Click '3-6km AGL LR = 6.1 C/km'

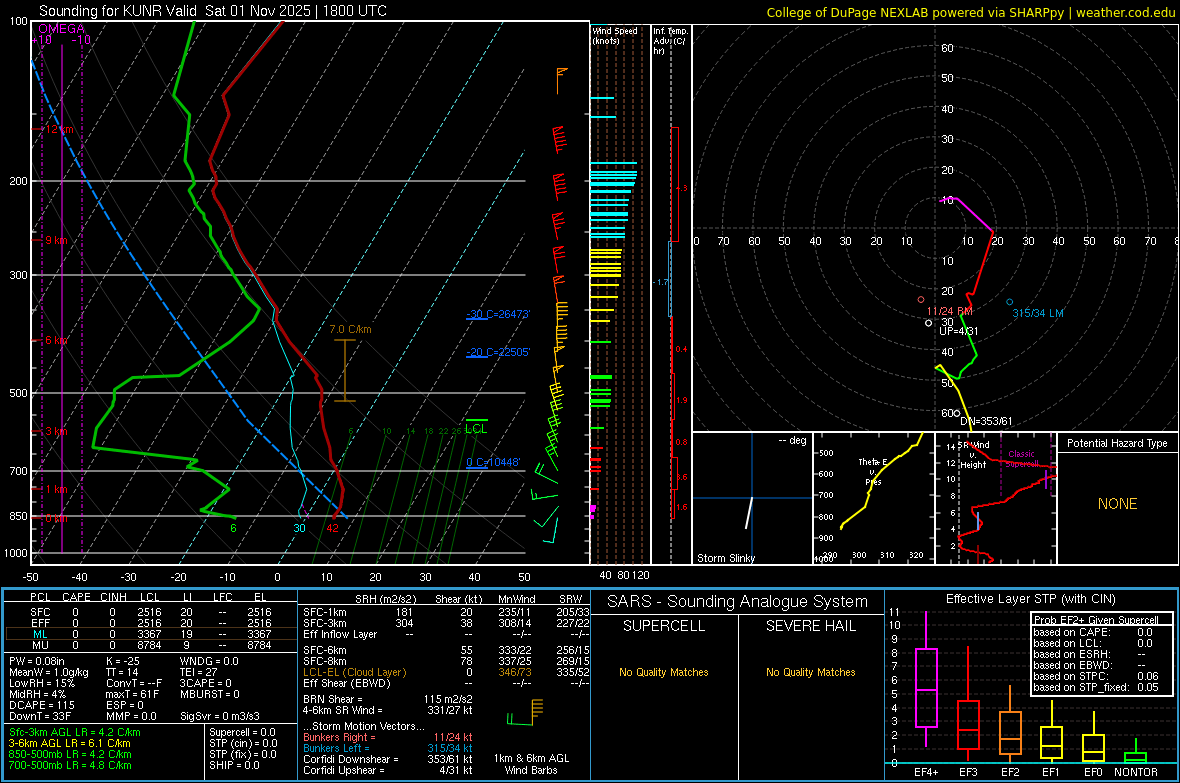(69, 743)
